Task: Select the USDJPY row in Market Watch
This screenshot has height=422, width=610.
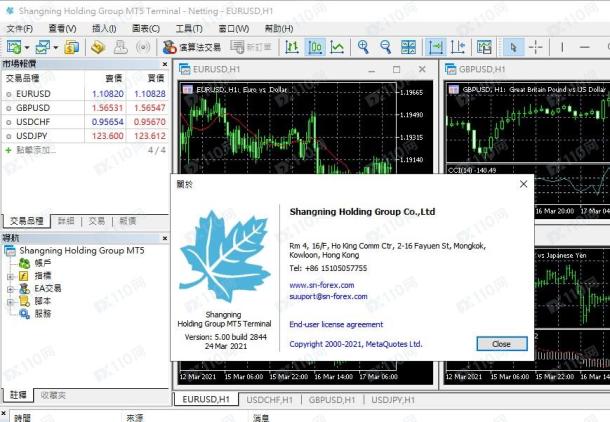Action: 86,136
